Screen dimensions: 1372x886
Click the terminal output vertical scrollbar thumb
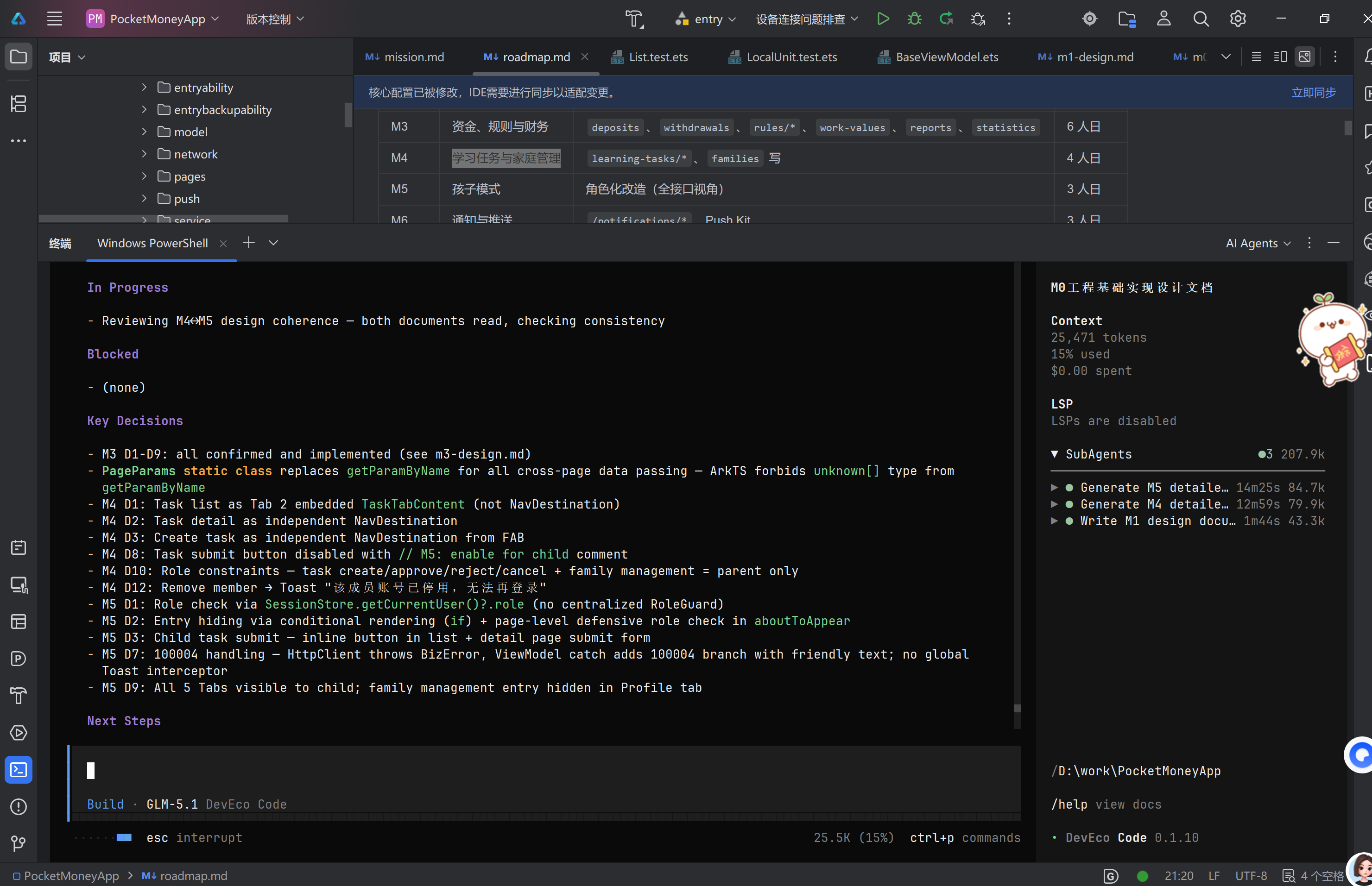1017,708
